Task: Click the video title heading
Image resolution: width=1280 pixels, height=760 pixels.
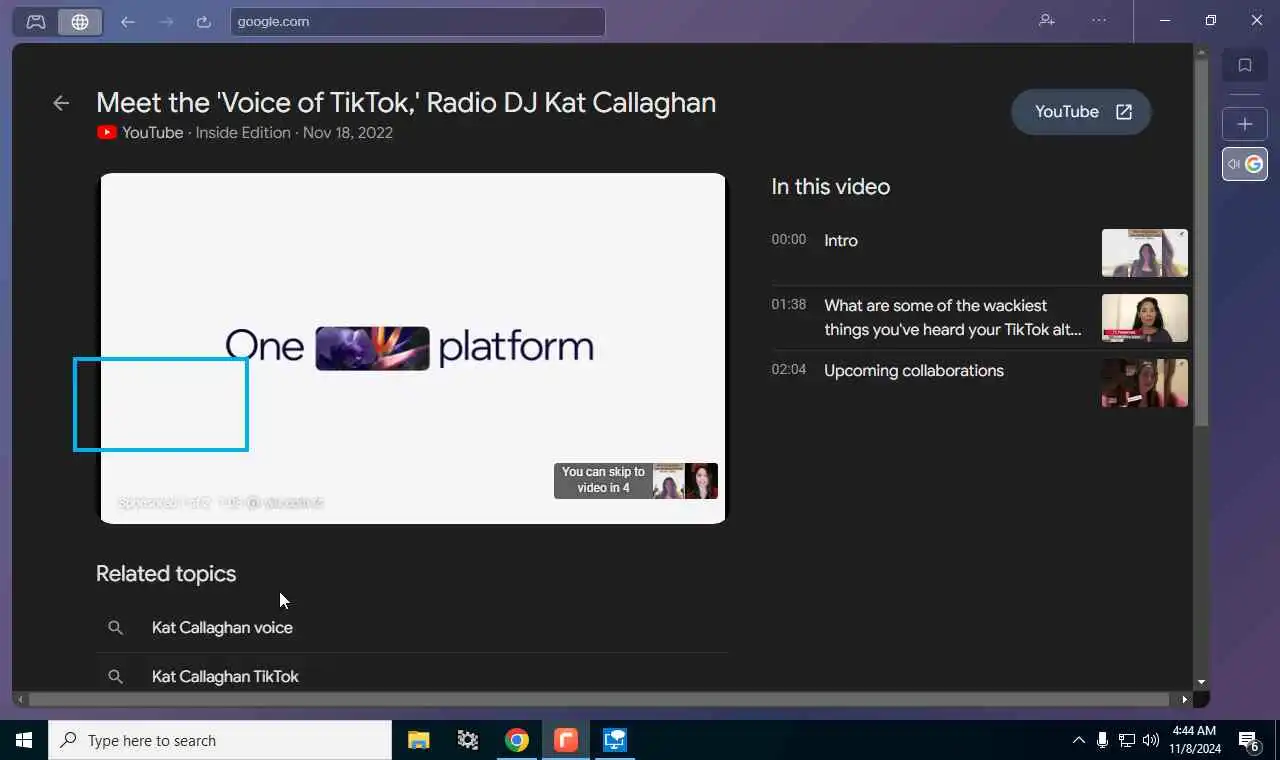Action: tap(406, 102)
